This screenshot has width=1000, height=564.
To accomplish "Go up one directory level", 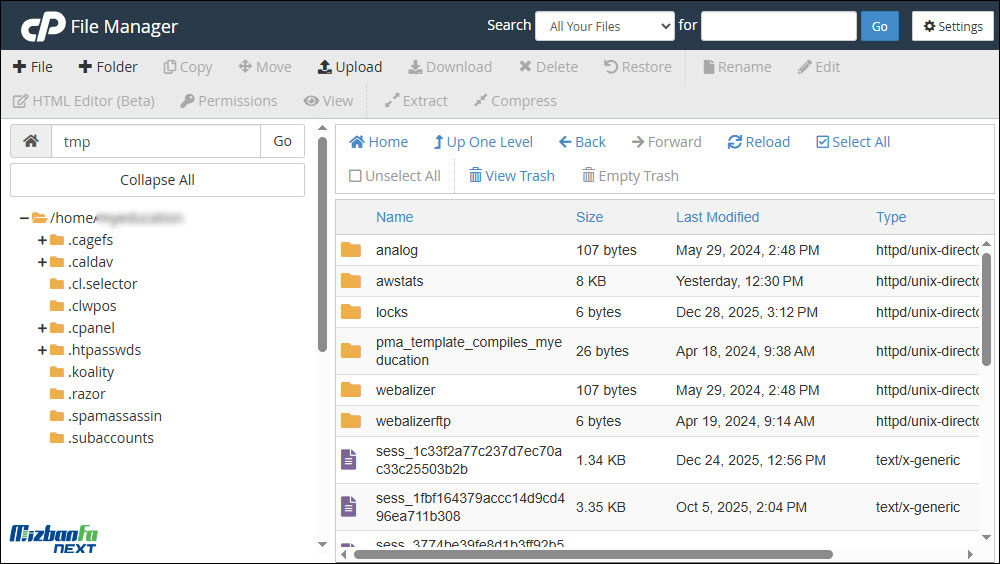I will [x=483, y=142].
